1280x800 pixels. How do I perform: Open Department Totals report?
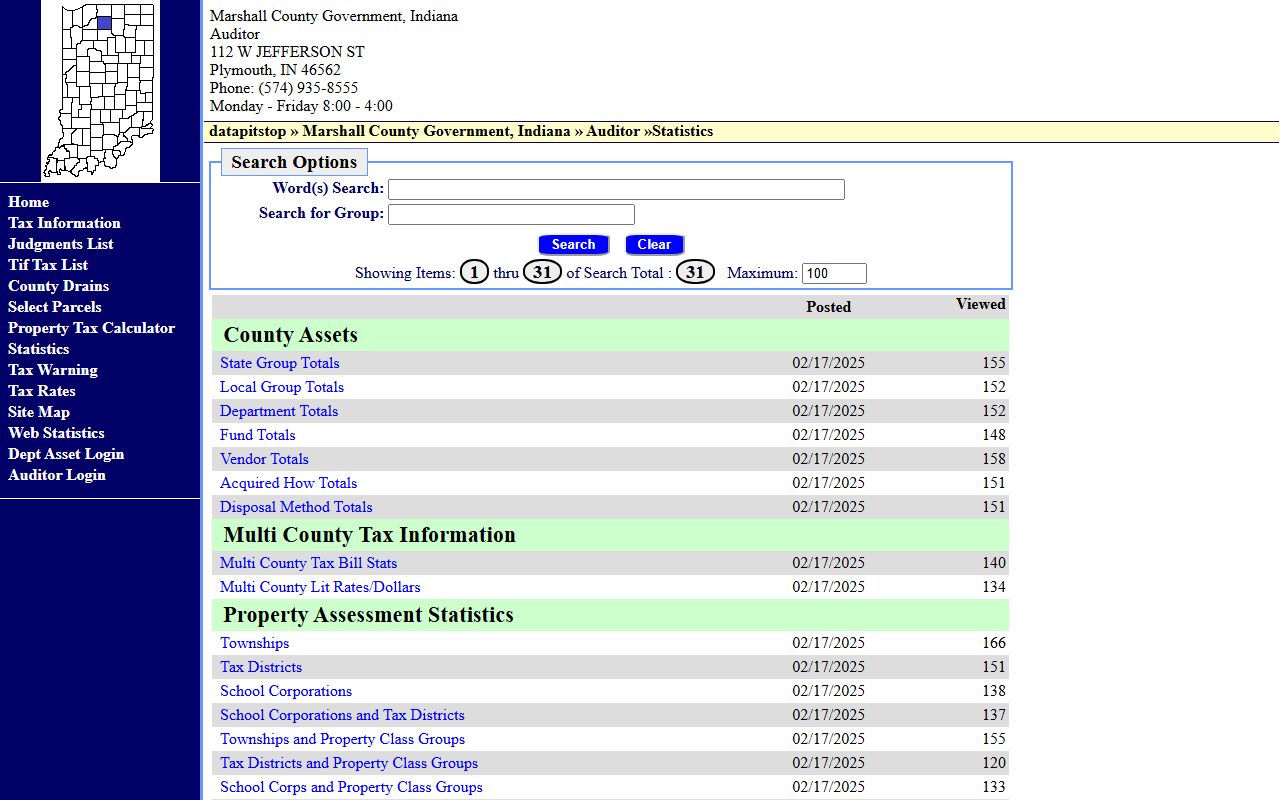pyautogui.click(x=279, y=411)
